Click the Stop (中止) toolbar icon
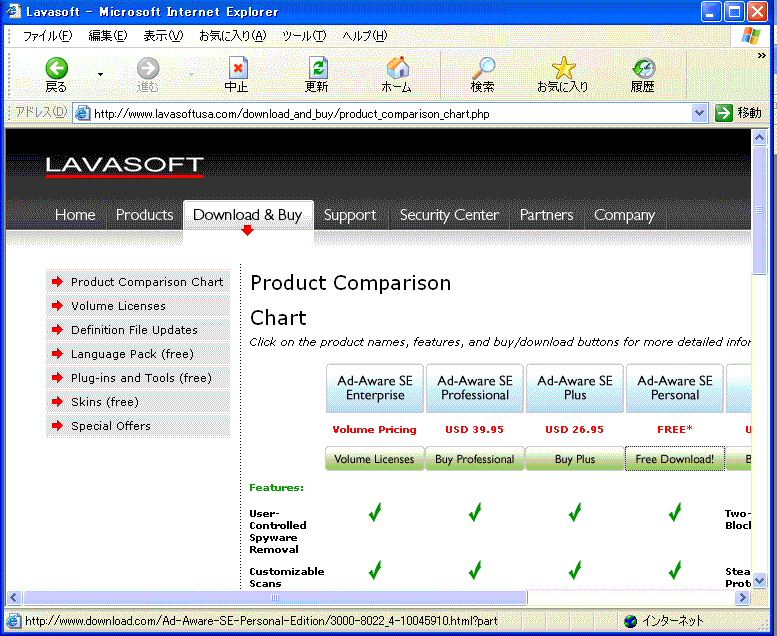The height and width of the screenshot is (636, 777). coord(237,74)
